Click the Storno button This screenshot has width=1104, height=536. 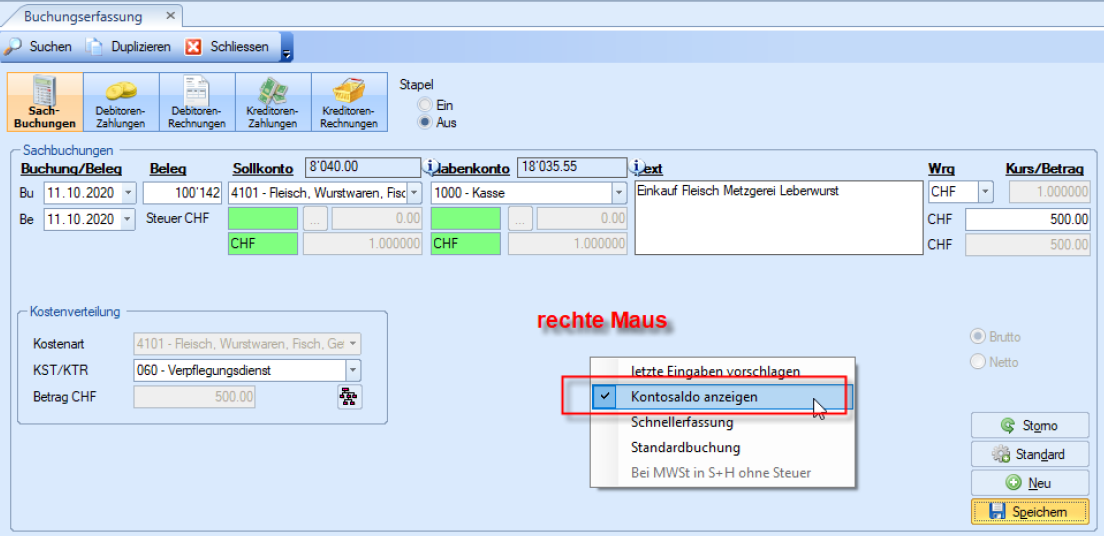(x=1029, y=425)
